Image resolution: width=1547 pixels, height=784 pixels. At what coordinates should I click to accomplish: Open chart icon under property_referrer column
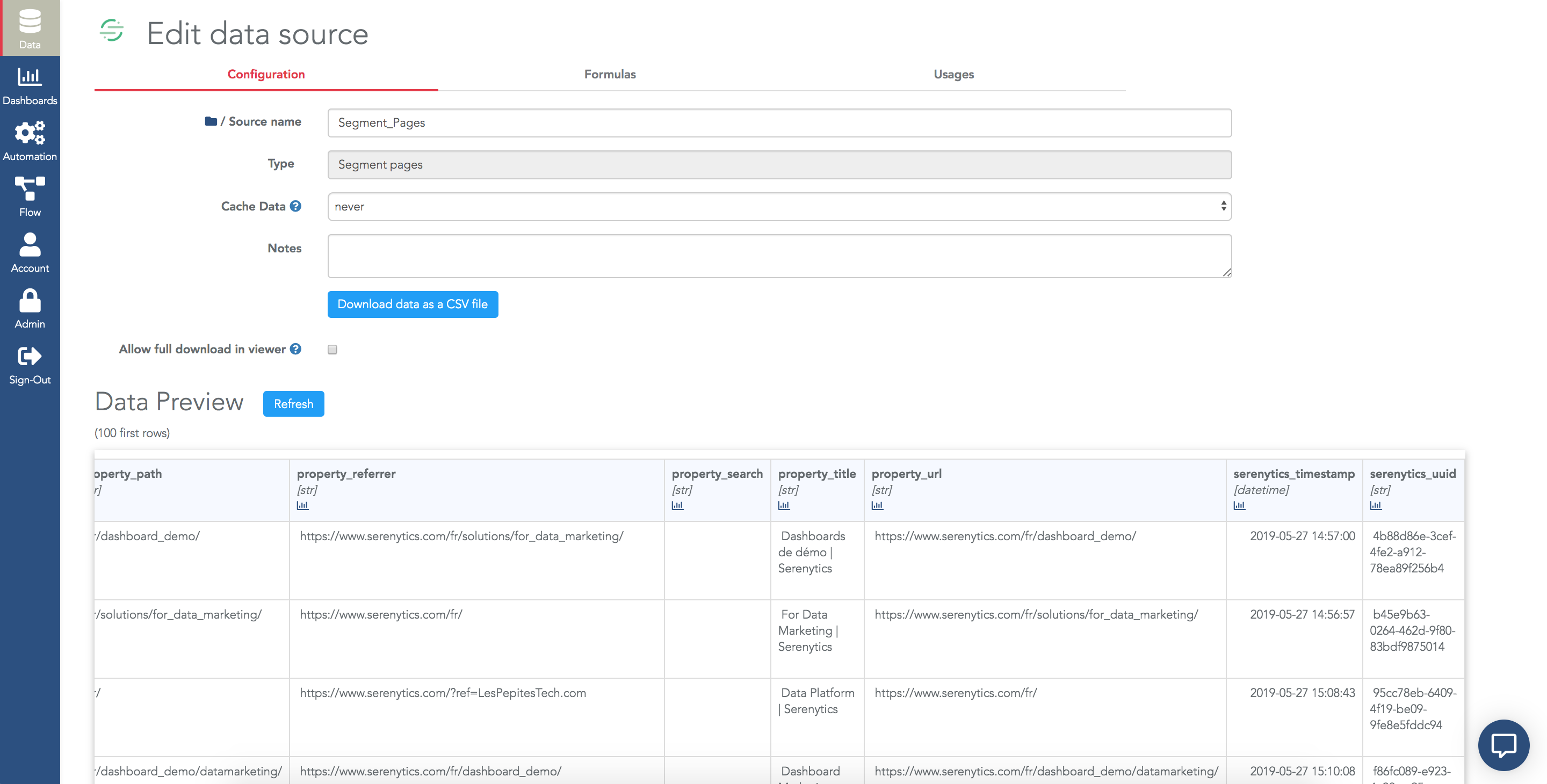tap(302, 505)
